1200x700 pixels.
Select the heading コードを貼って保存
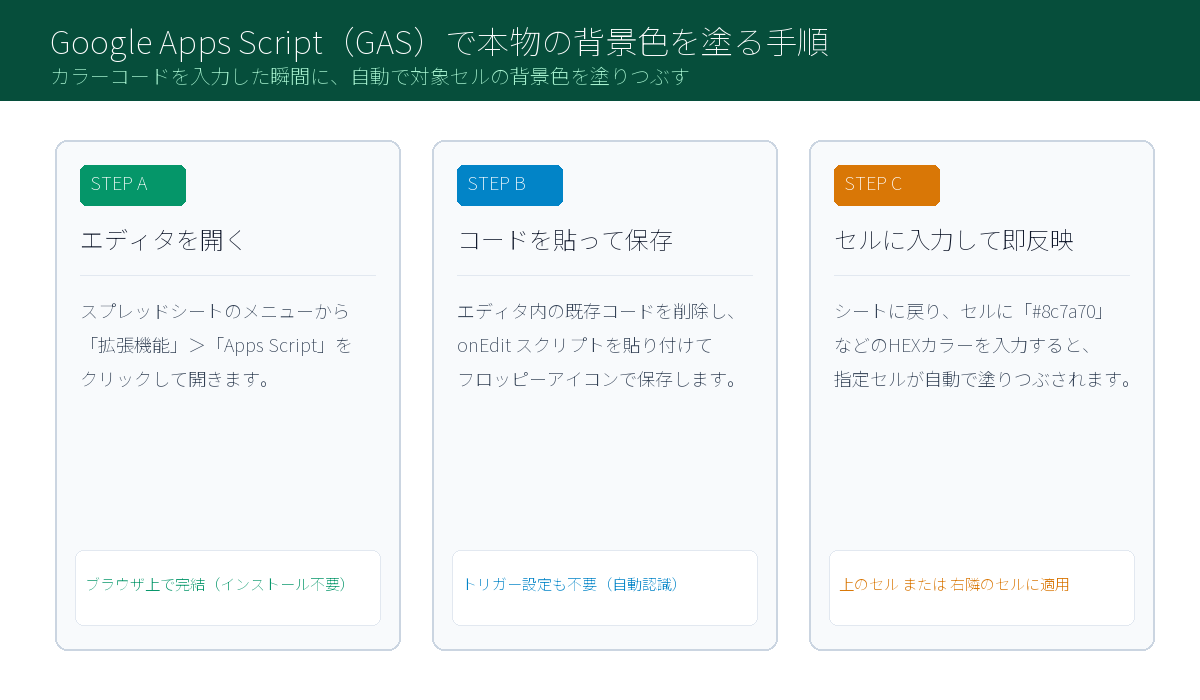click(565, 241)
